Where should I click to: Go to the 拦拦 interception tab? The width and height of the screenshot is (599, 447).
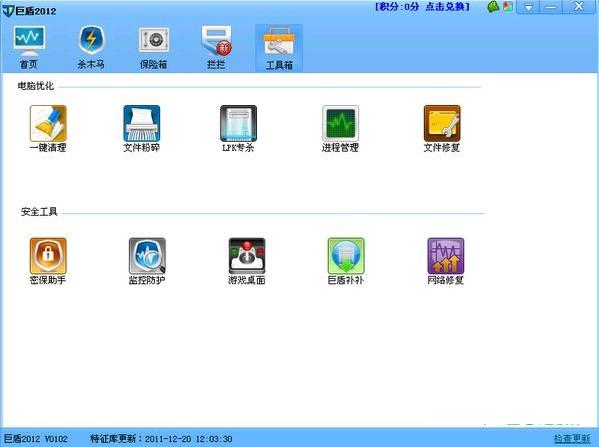[216, 47]
